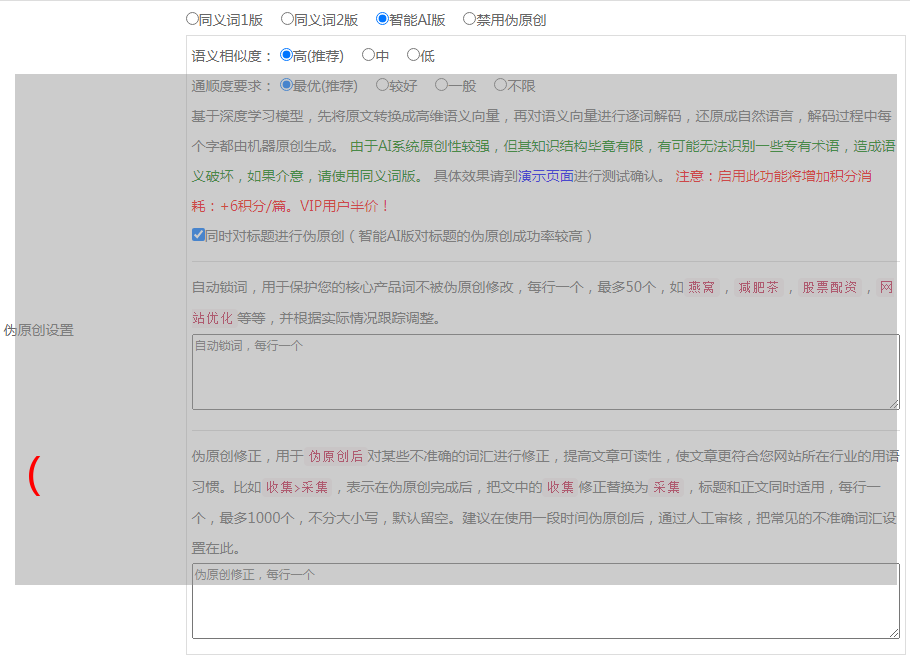Set 语义相似度 to 高(推荐)
The width and height of the screenshot is (911, 658).
click(x=287, y=56)
